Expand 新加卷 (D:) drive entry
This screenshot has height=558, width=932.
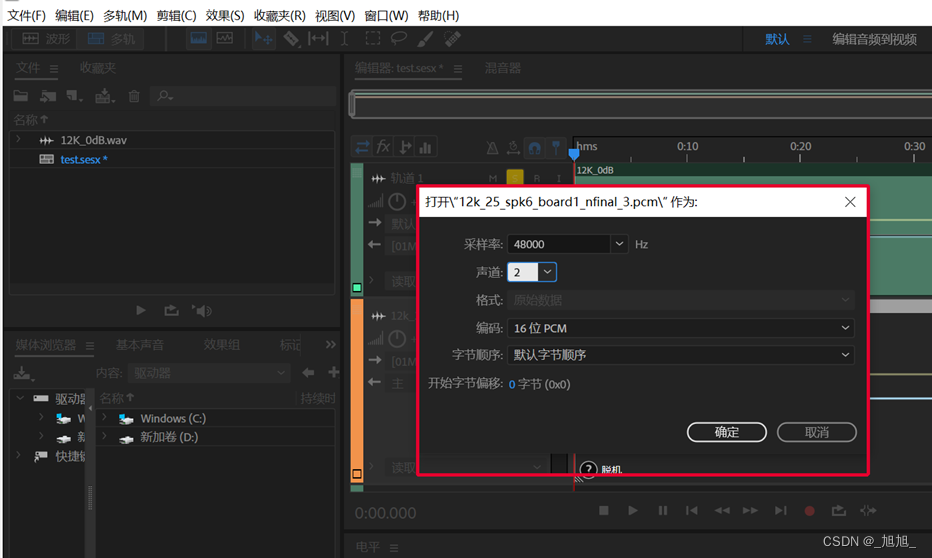tap(105, 436)
